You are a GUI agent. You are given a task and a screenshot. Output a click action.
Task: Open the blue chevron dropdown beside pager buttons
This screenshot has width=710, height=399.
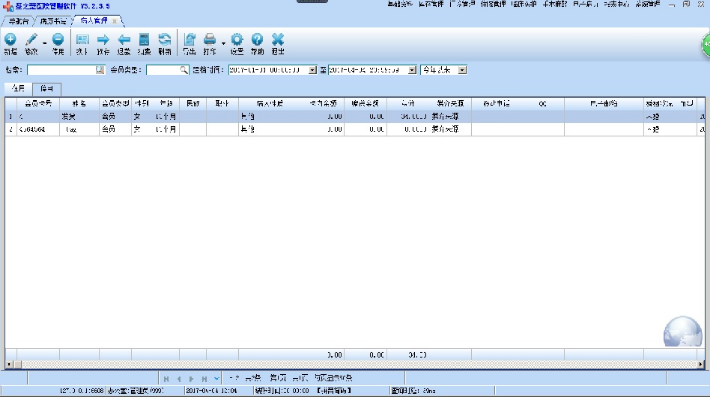point(217,379)
